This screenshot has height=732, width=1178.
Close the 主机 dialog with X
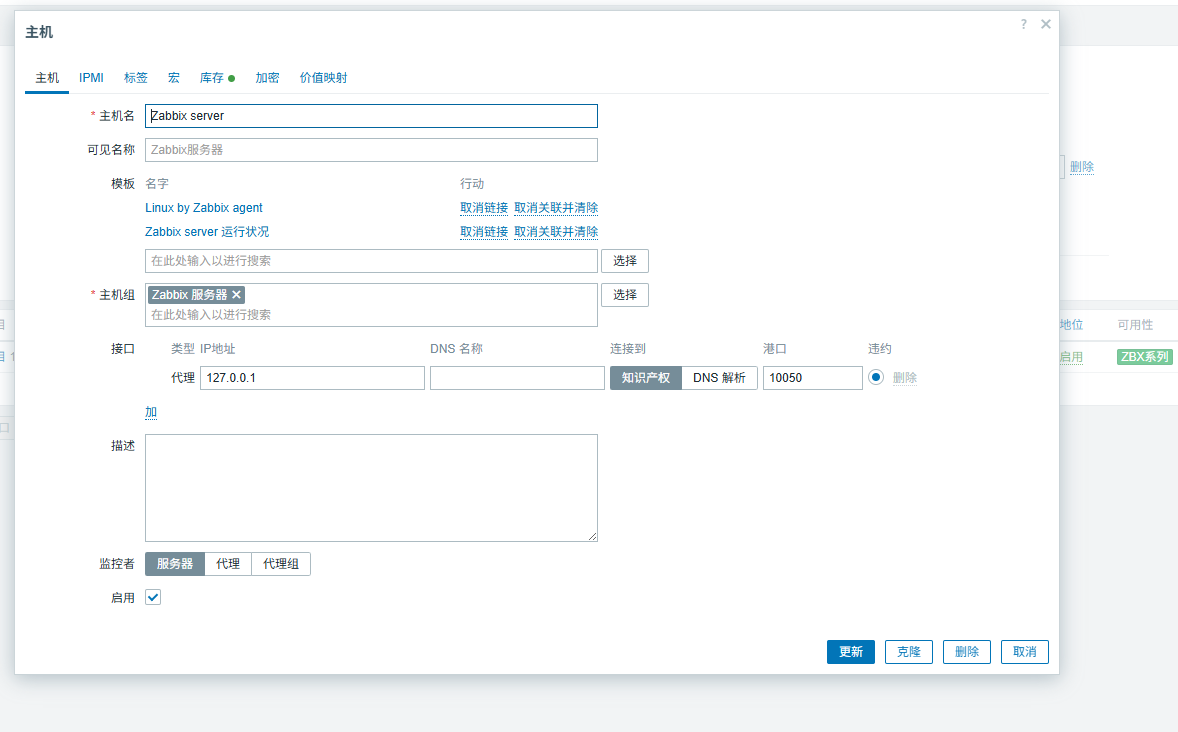tap(1046, 24)
